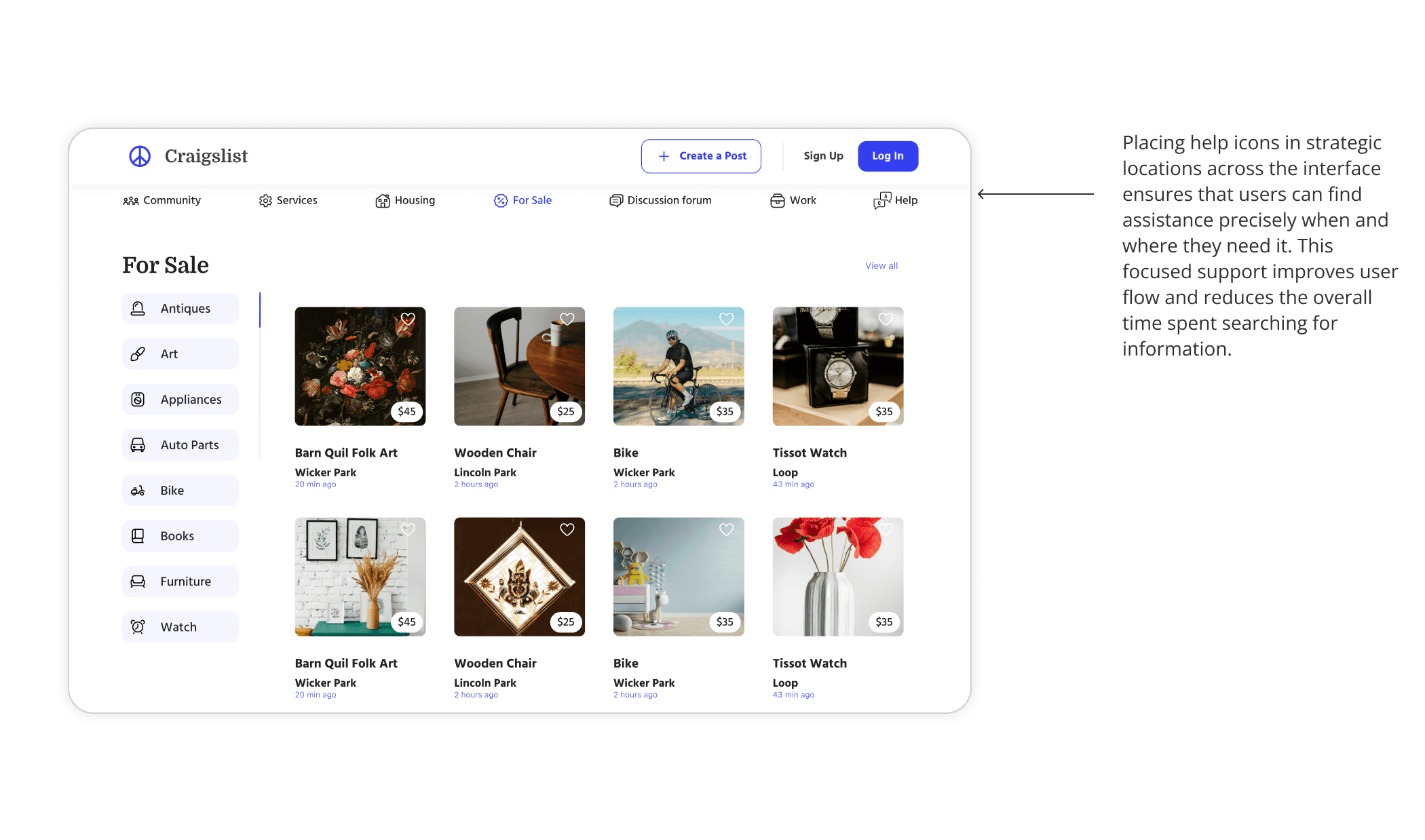This screenshot has height=840, width=1425.
Task: Open the Housing menu item
Action: point(405,200)
